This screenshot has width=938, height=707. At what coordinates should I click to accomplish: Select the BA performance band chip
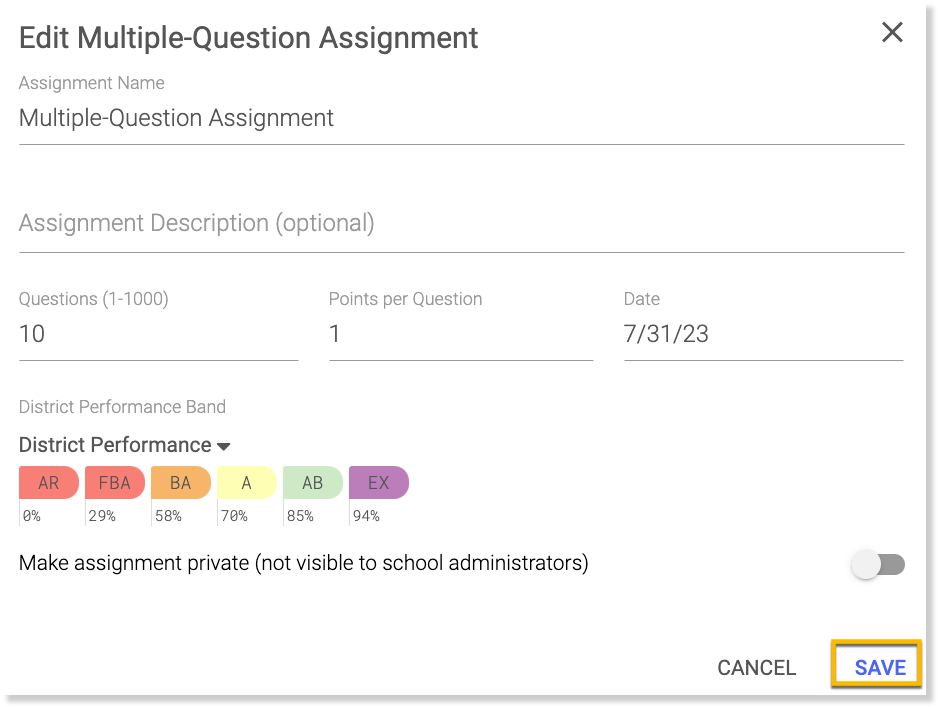tap(180, 482)
